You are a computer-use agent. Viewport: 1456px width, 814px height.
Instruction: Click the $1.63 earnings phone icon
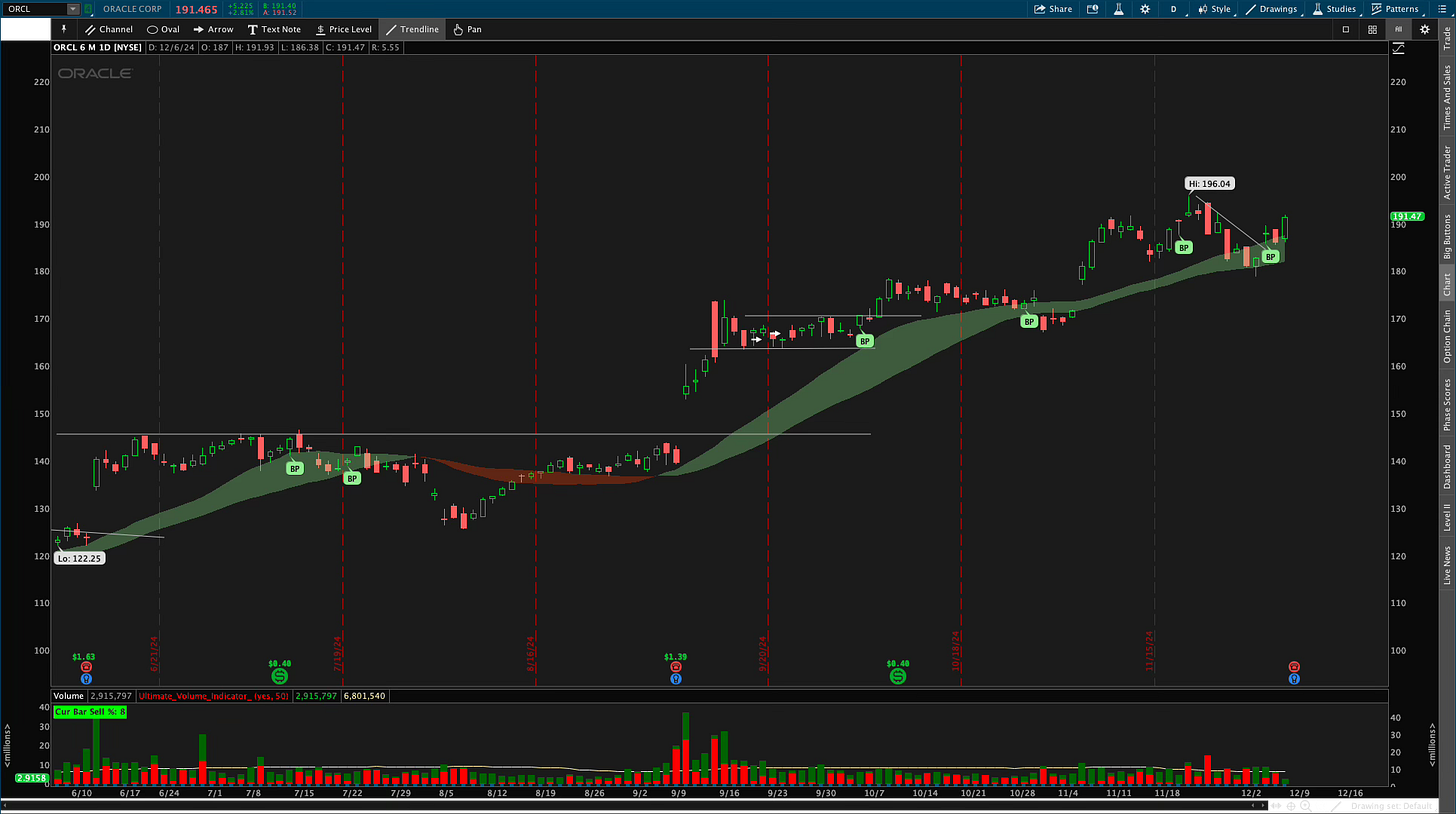pos(85,667)
